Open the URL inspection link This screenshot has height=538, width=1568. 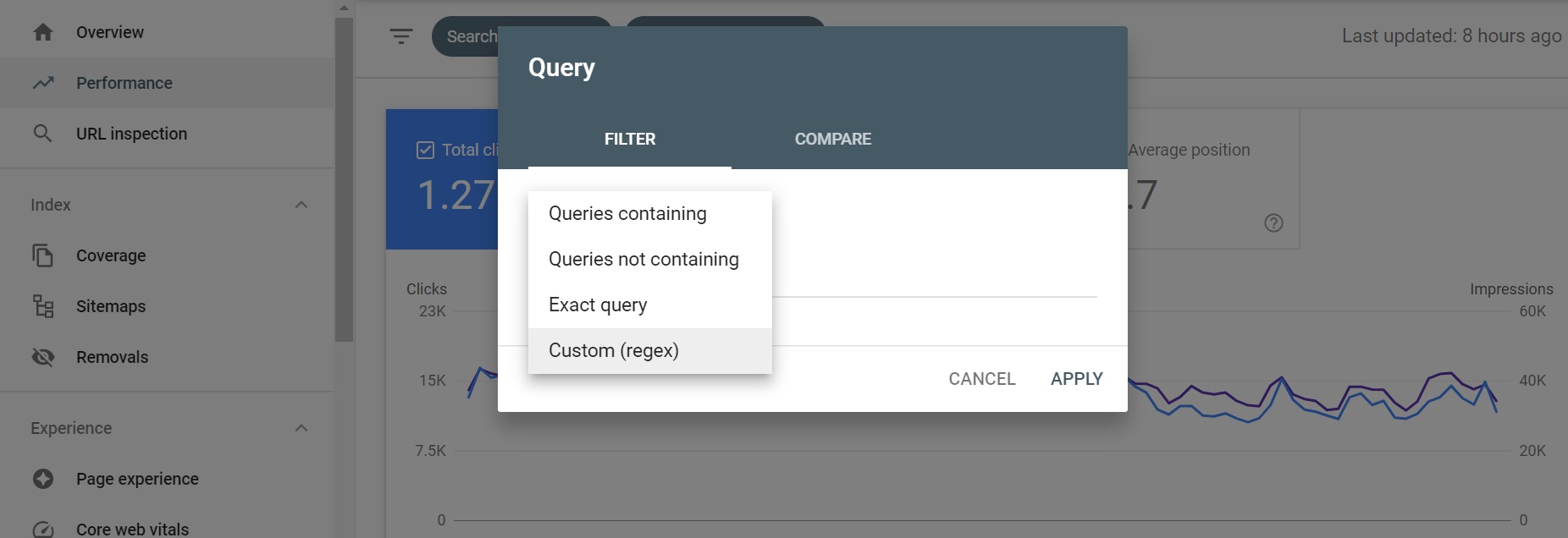(x=132, y=134)
